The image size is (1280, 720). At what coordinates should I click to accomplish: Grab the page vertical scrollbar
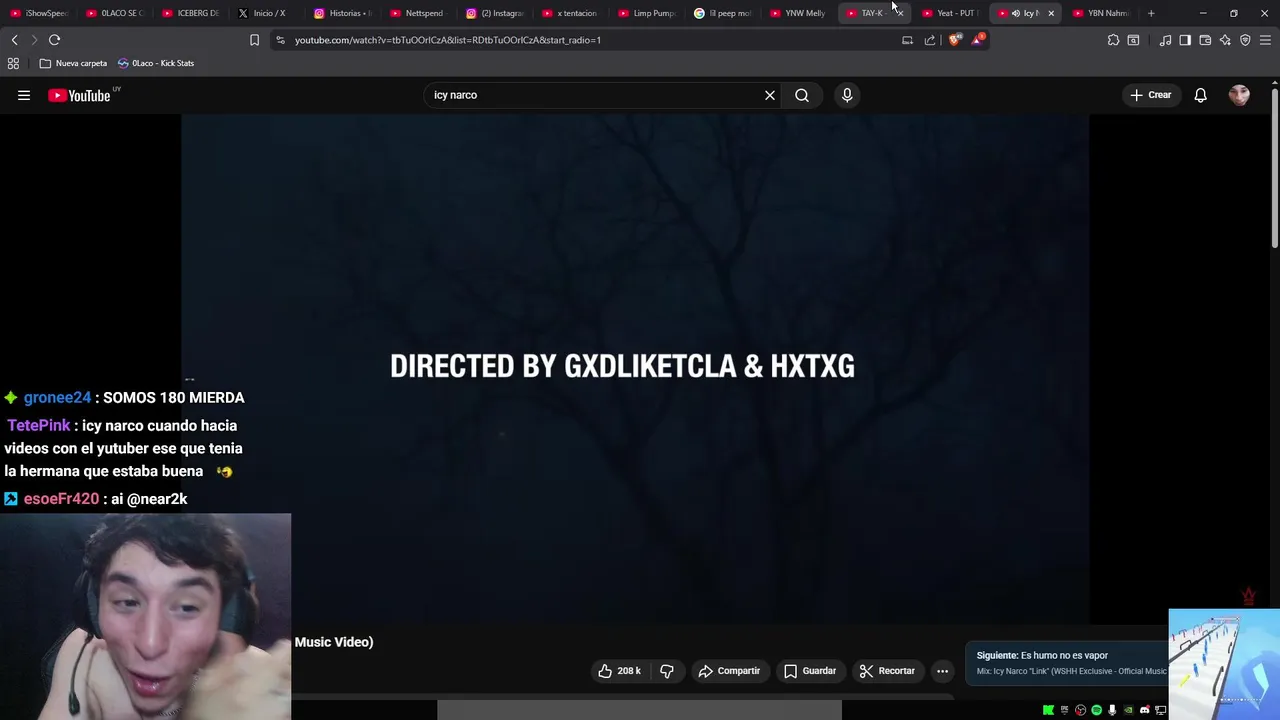(1274, 168)
